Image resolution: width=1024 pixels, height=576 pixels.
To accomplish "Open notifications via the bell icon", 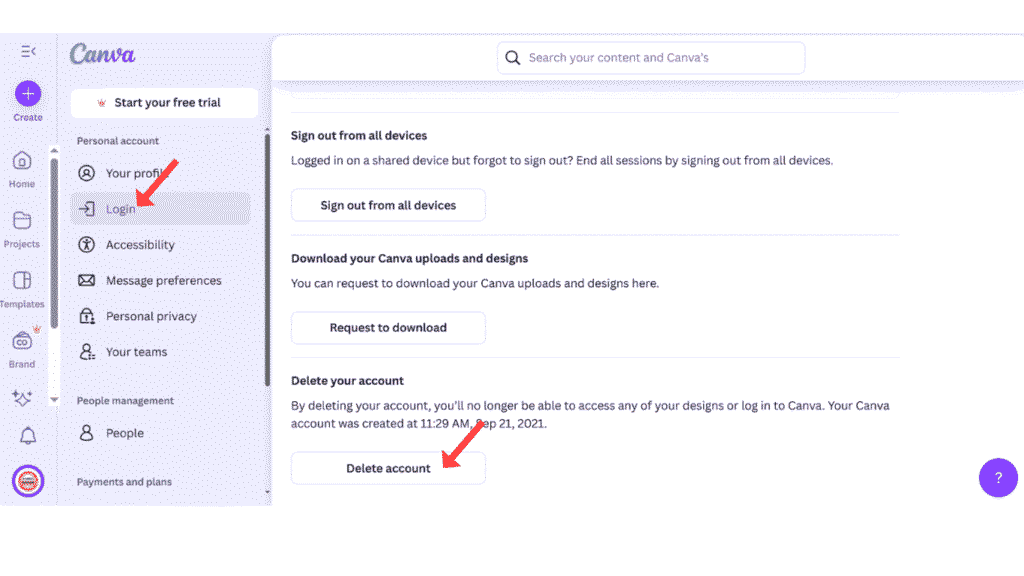I will [x=27, y=434].
